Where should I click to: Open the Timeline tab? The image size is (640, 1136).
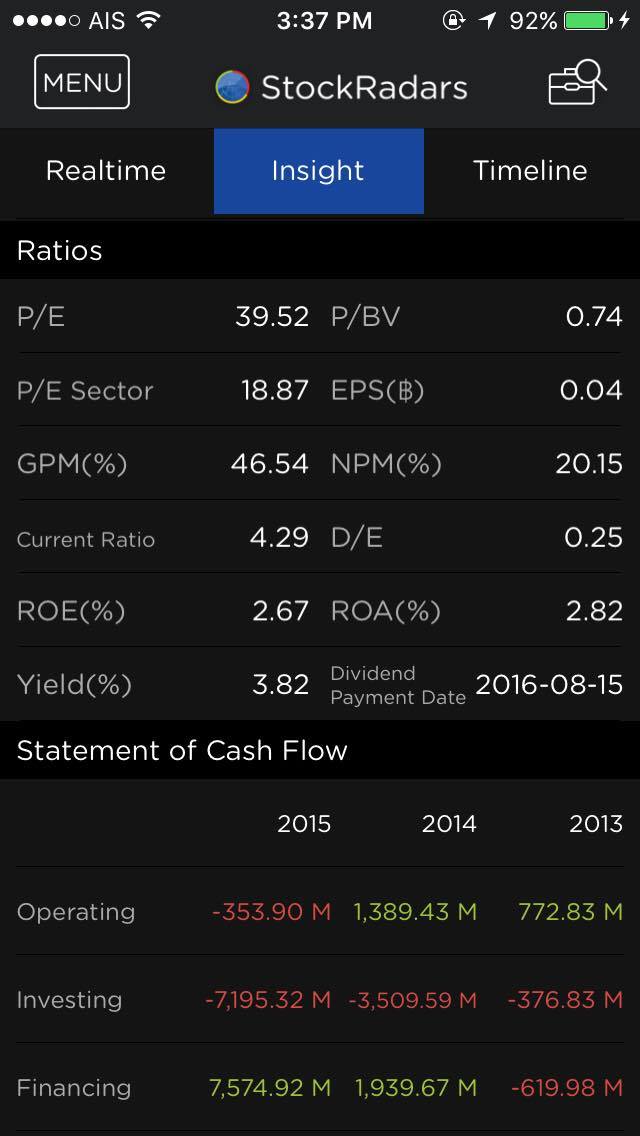pyautogui.click(x=530, y=170)
